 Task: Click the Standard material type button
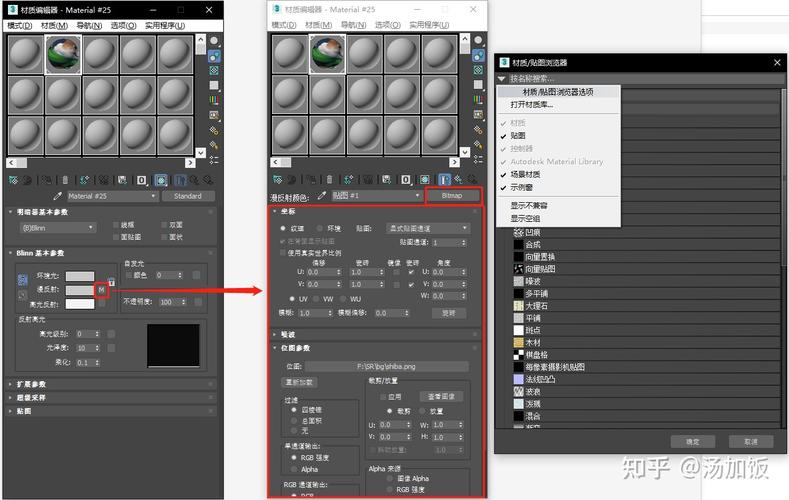[188, 196]
